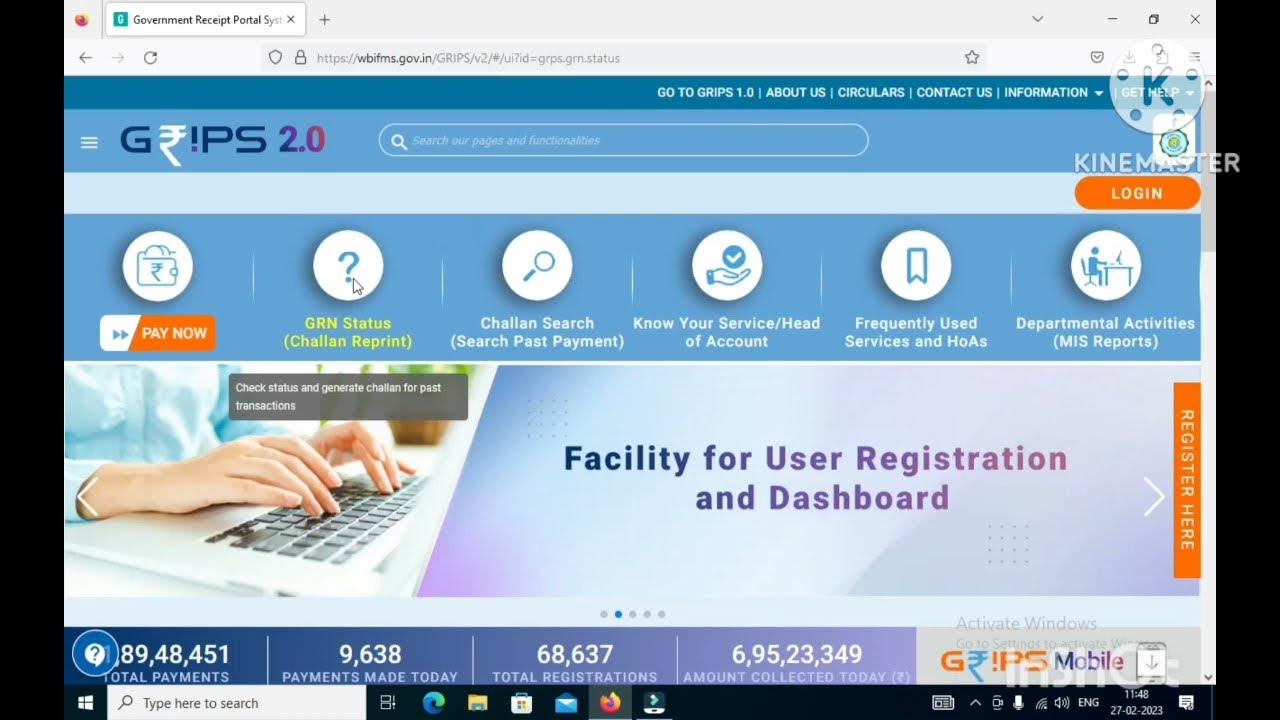Open the Mail app from the taskbar

pyautogui.click(x=566, y=703)
